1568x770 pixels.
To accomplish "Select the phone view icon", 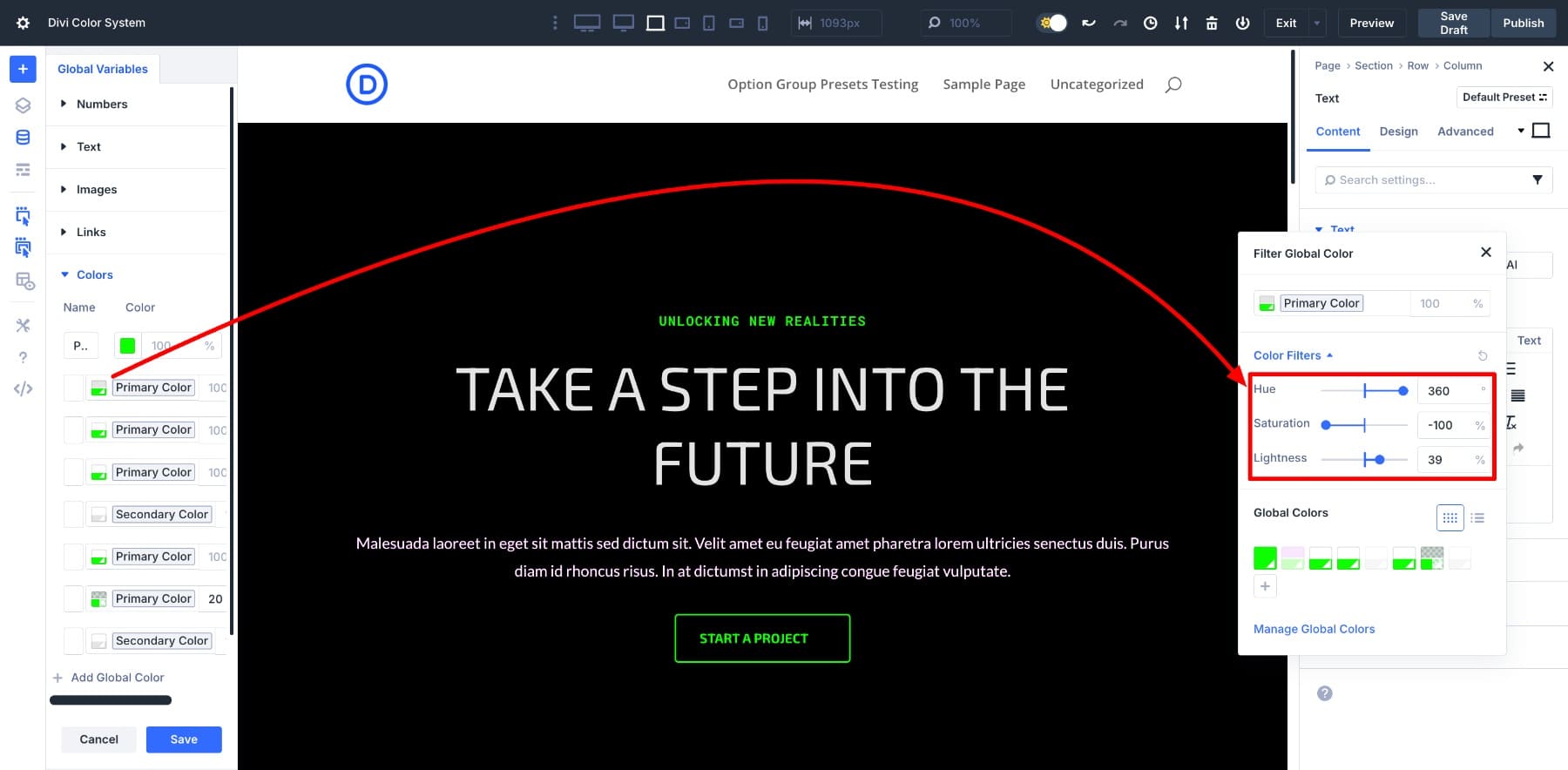I will point(762,24).
